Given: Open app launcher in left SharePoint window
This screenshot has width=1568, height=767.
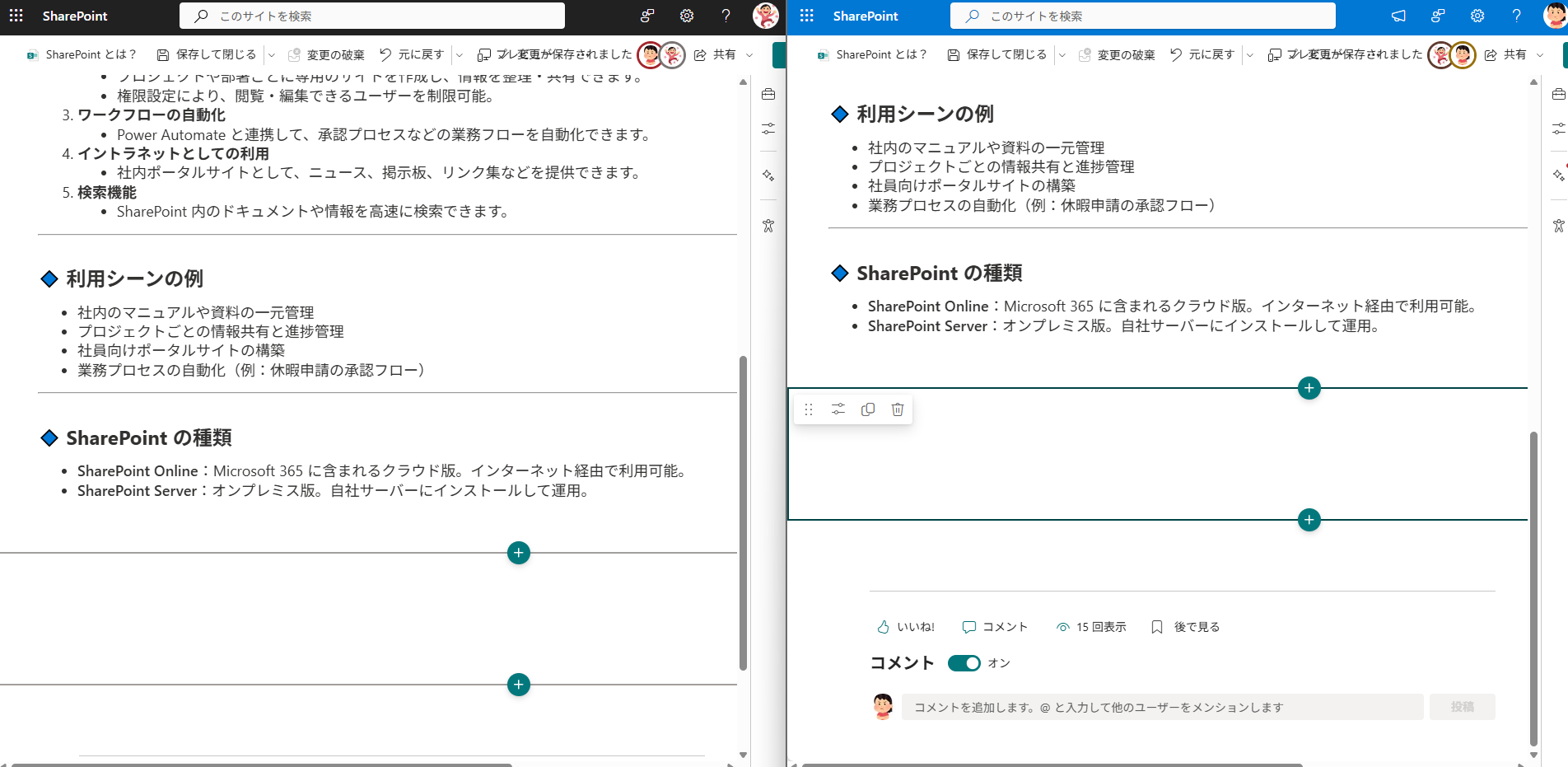Looking at the screenshot, I should (16, 16).
